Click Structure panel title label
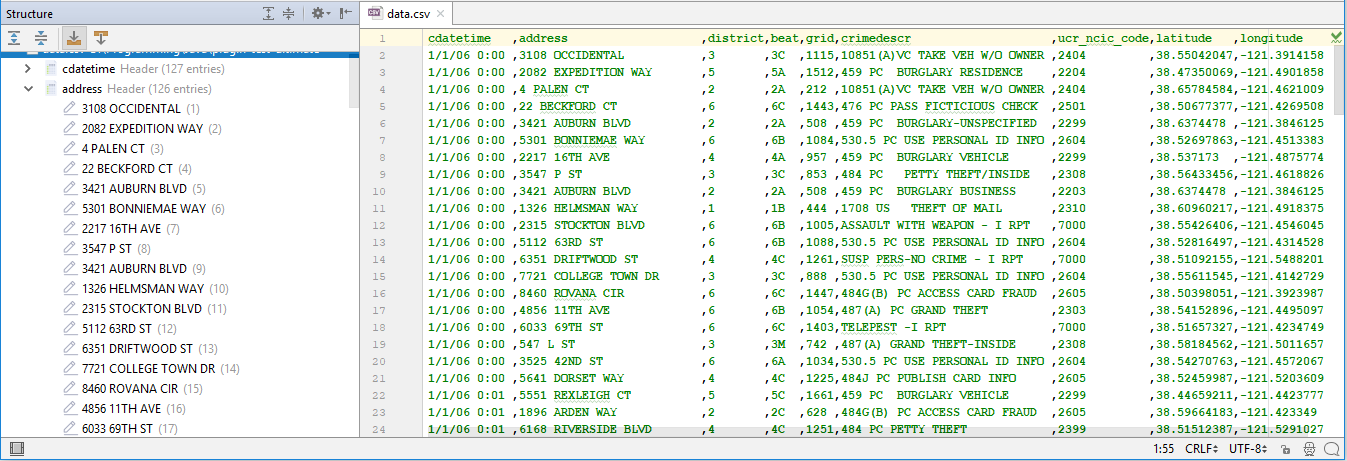This screenshot has height=461, width=1347. coord(29,14)
